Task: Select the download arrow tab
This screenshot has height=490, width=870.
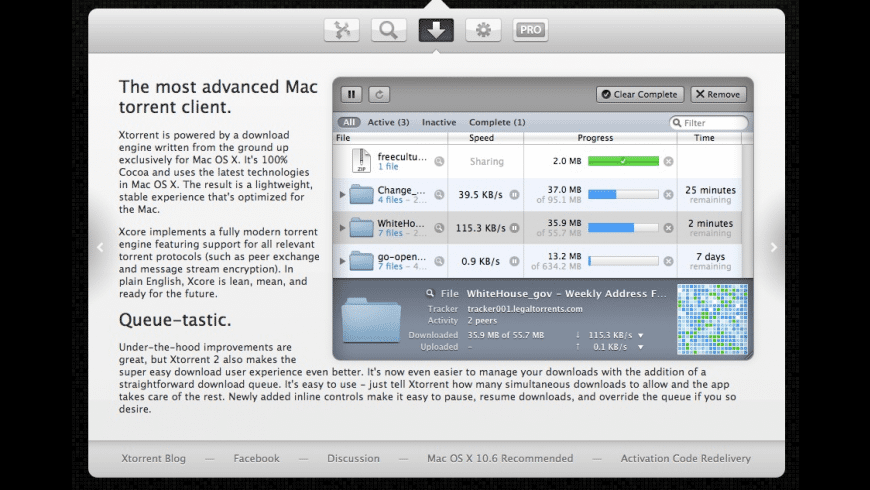Action: (436, 30)
